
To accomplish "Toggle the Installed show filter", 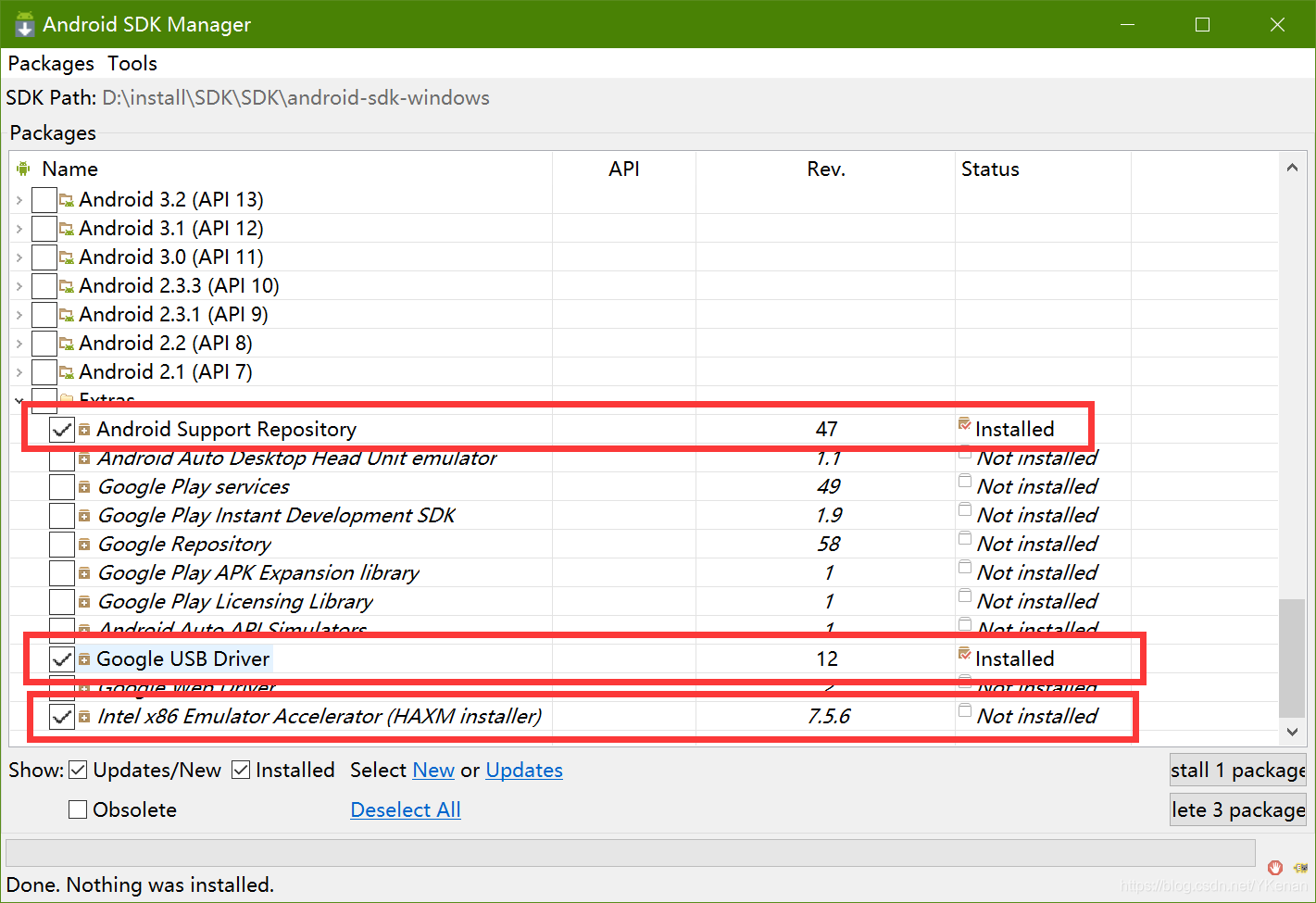I will click(241, 771).
